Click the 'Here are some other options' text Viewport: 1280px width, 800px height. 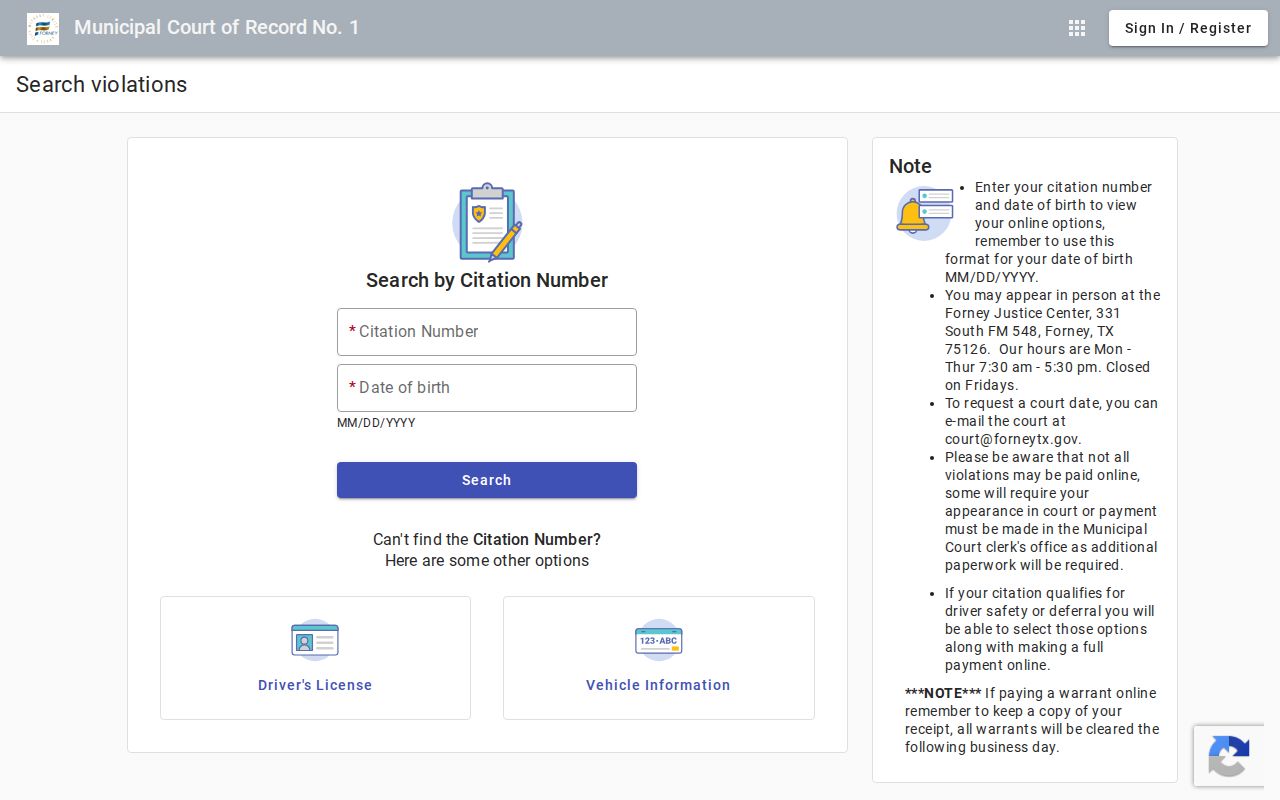(x=487, y=560)
